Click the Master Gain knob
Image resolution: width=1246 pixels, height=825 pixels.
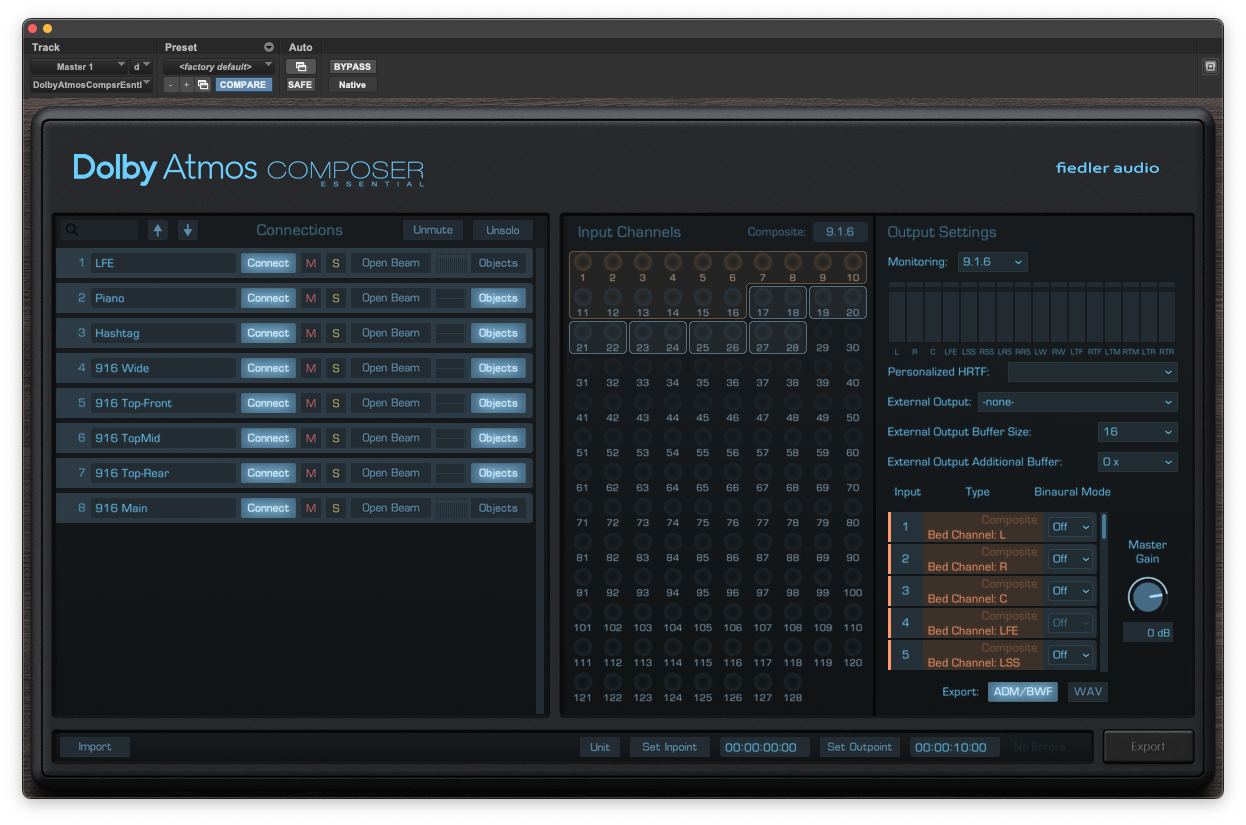[x=1147, y=597]
